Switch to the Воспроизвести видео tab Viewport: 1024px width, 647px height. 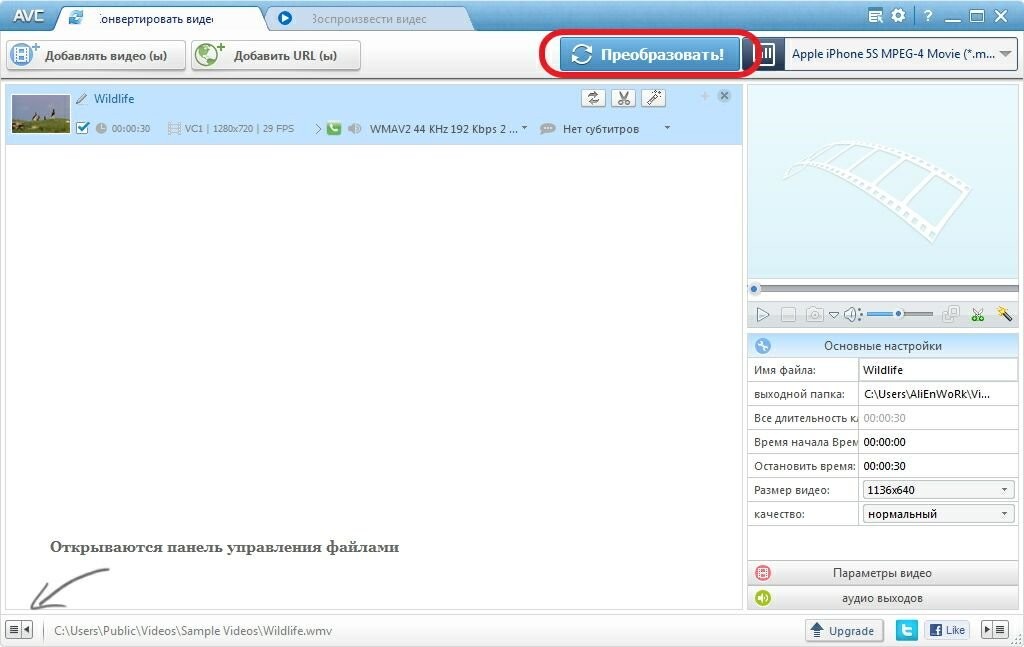[368, 18]
